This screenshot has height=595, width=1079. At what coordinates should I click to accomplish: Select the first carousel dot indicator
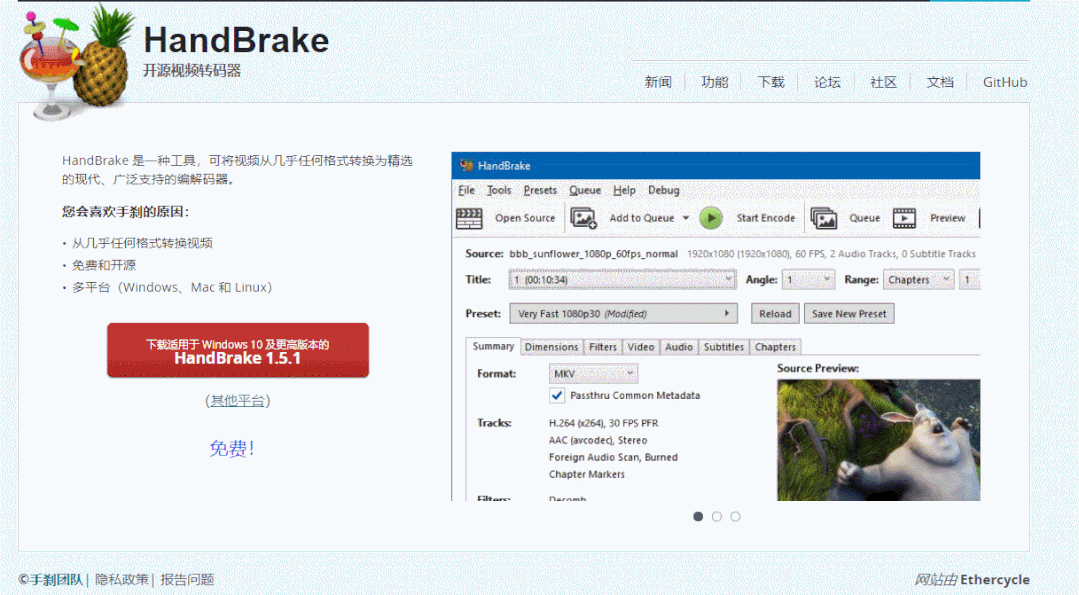(698, 516)
